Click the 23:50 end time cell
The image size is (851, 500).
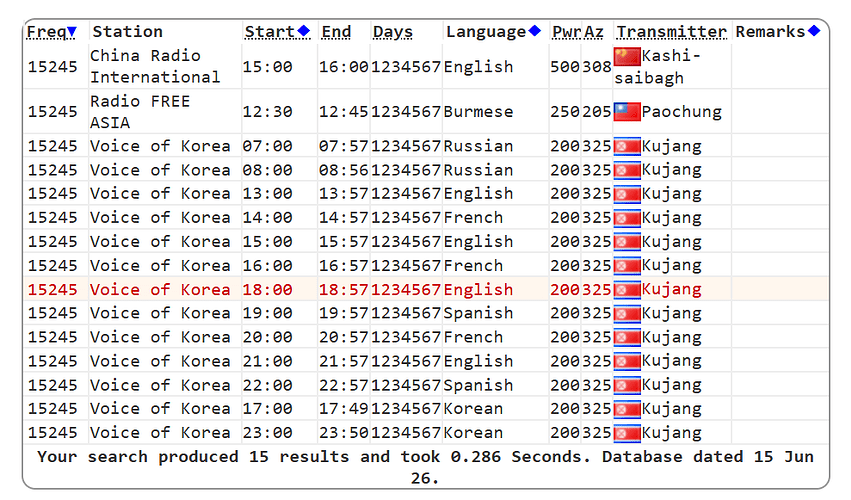(344, 433)
